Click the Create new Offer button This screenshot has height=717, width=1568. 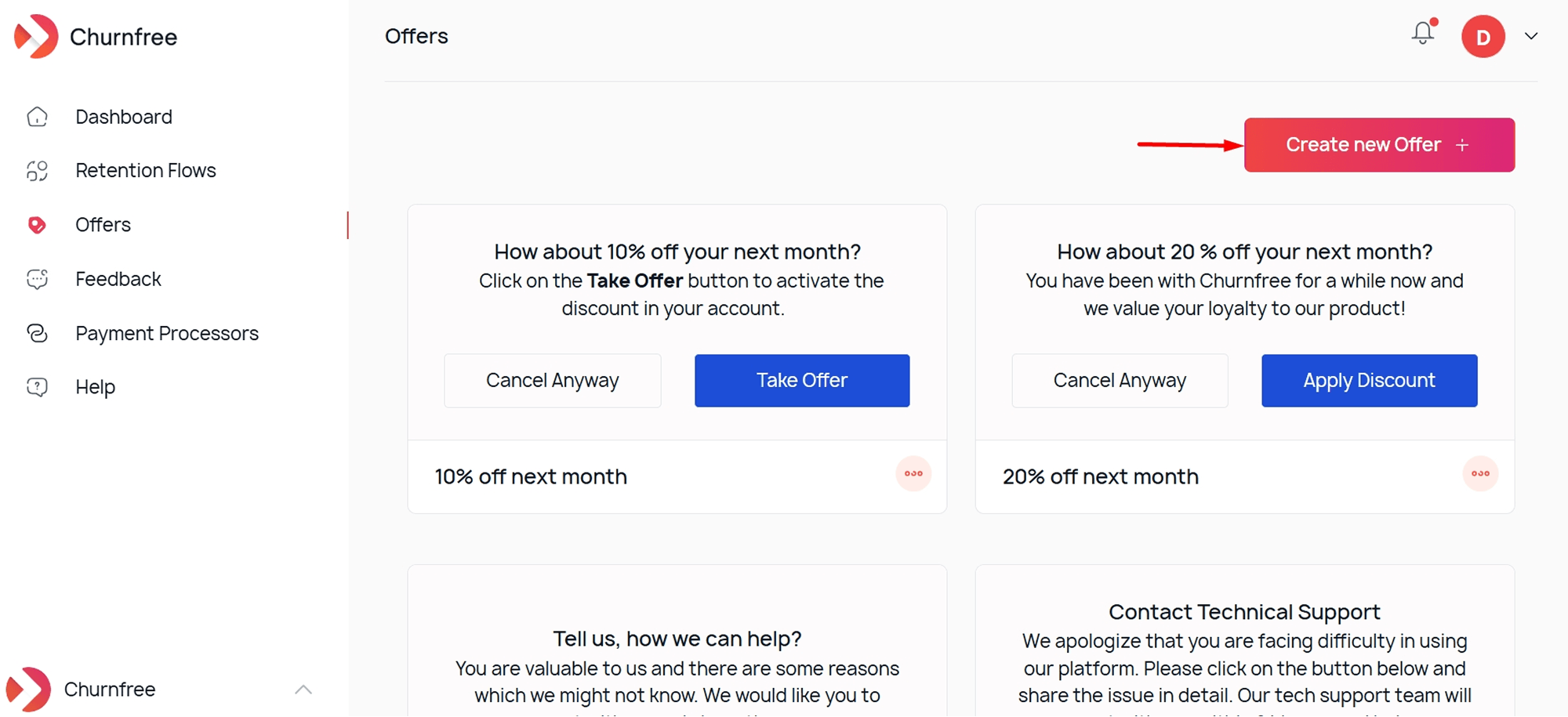pos(1378,144)
